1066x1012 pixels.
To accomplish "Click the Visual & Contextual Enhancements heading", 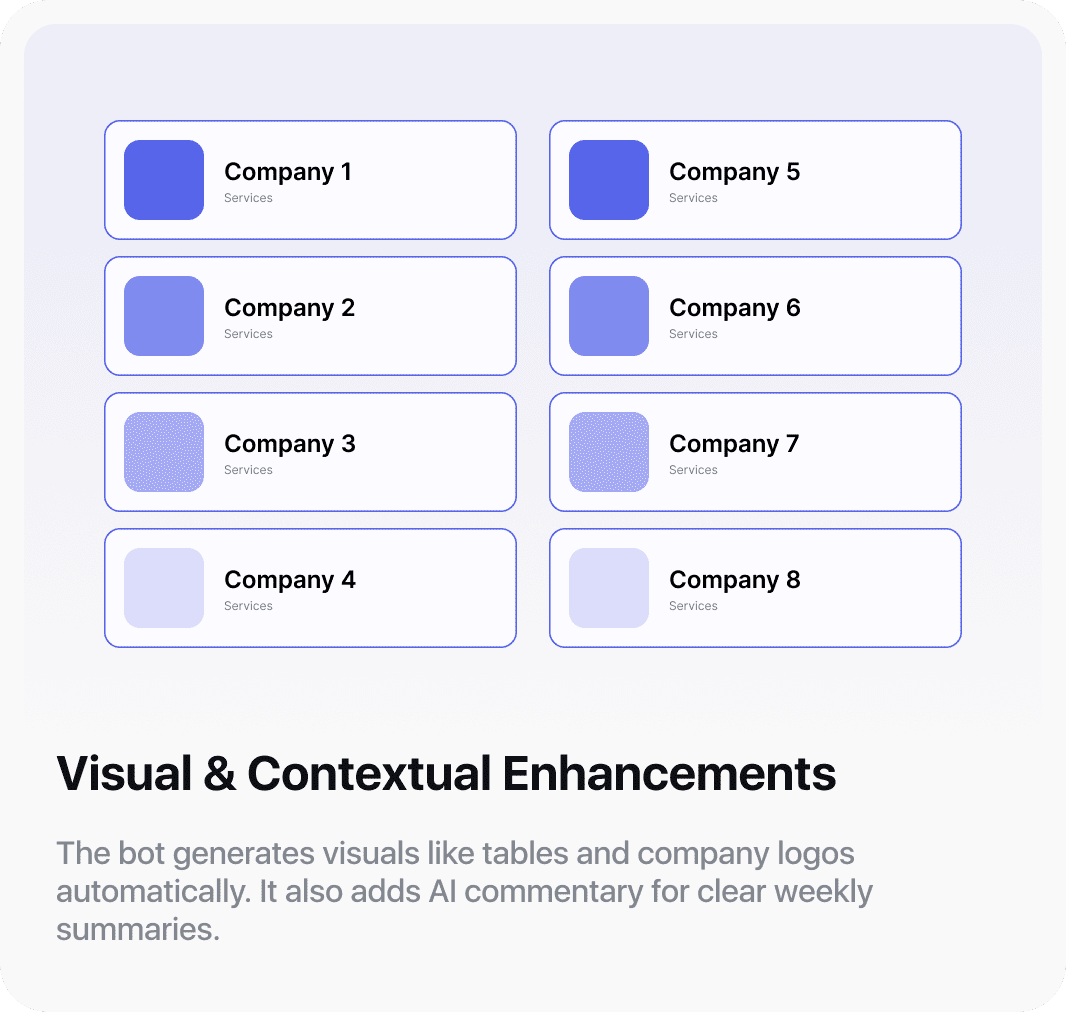I will 446,774.
